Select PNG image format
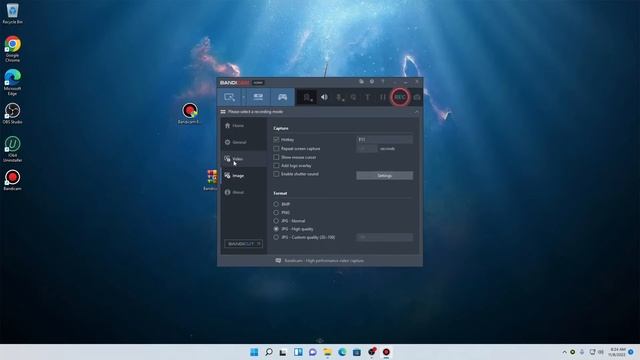This screenshot has width=640, height=360. pos(276,213)
